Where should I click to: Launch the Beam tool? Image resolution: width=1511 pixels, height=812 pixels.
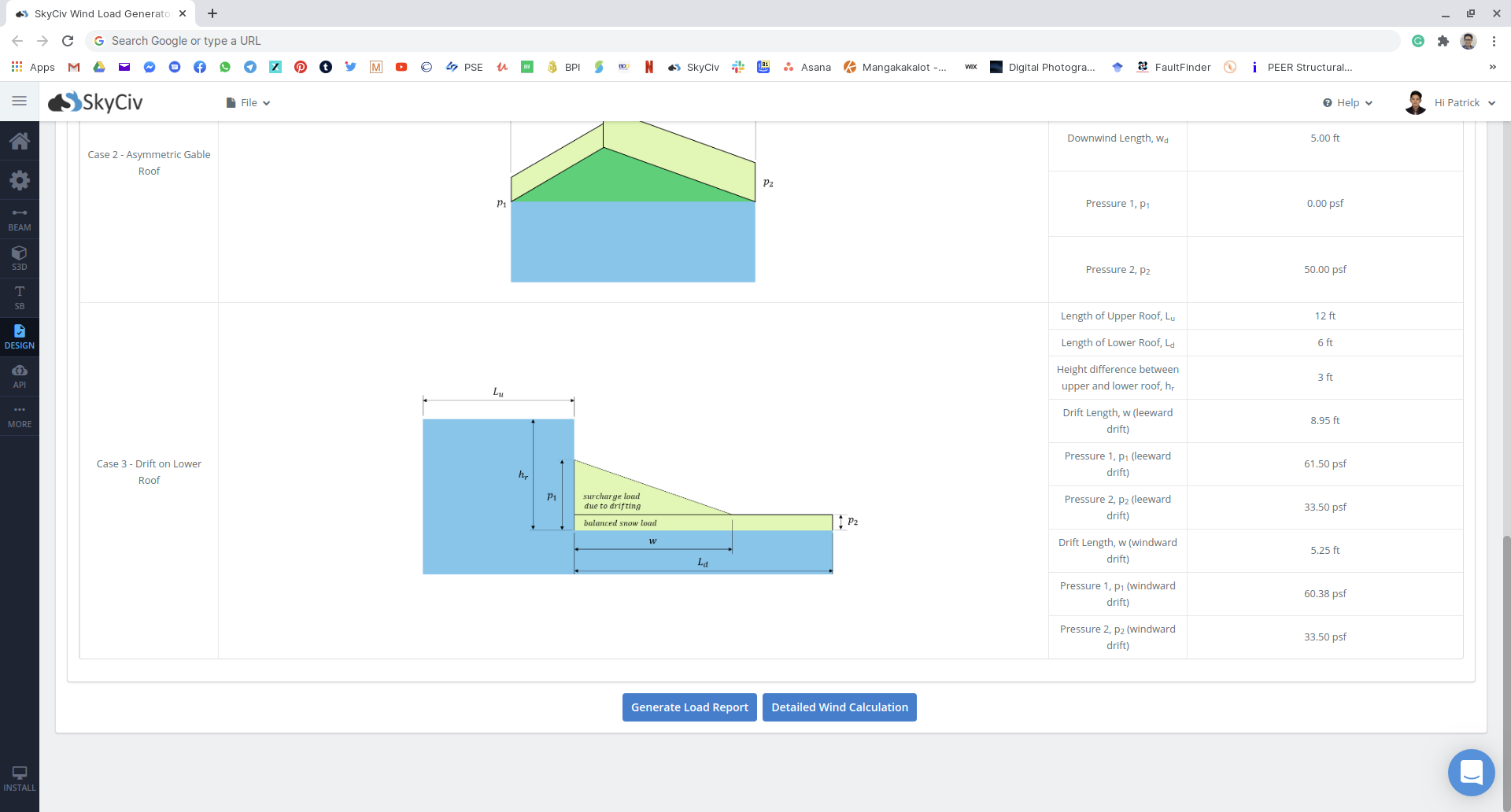pos(20,220)
